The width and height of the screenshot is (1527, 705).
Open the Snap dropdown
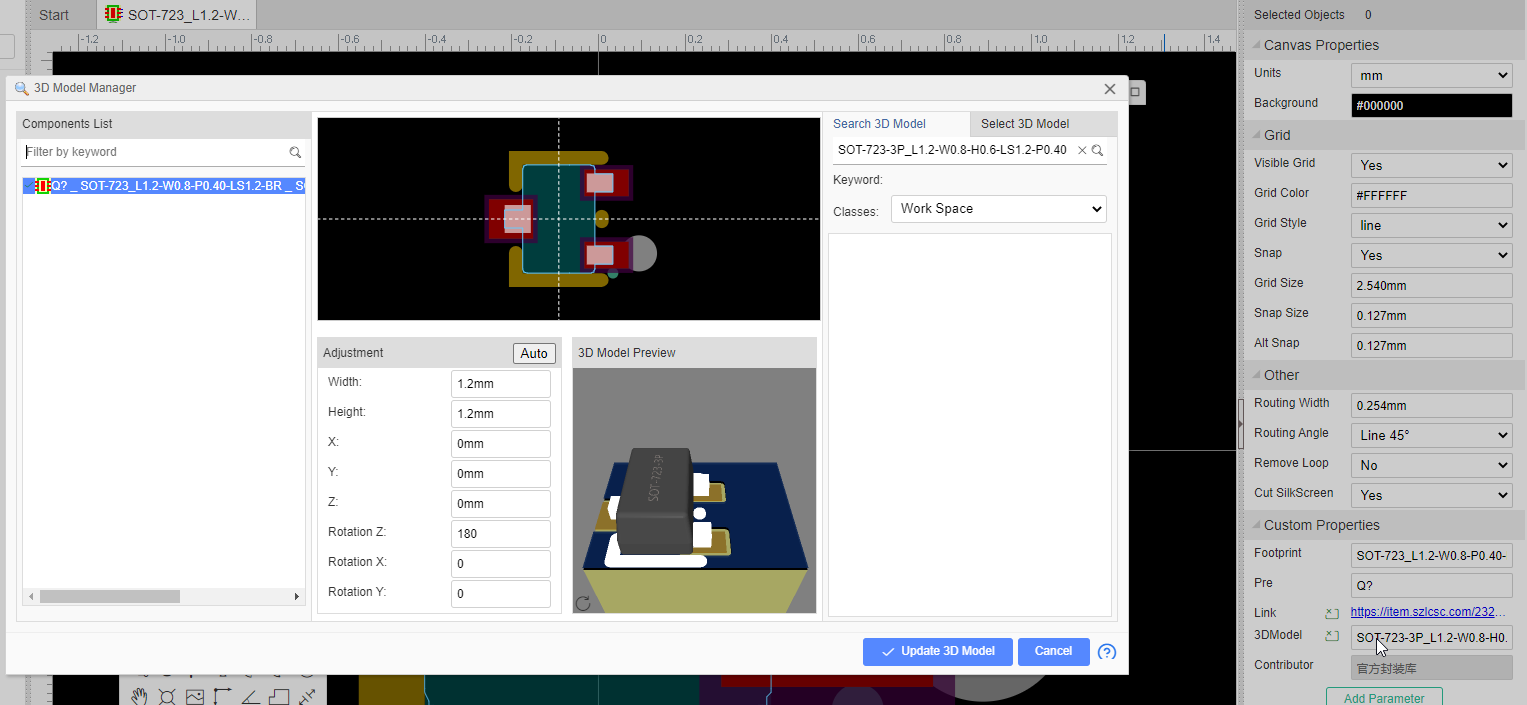[x=1431, y=255]
